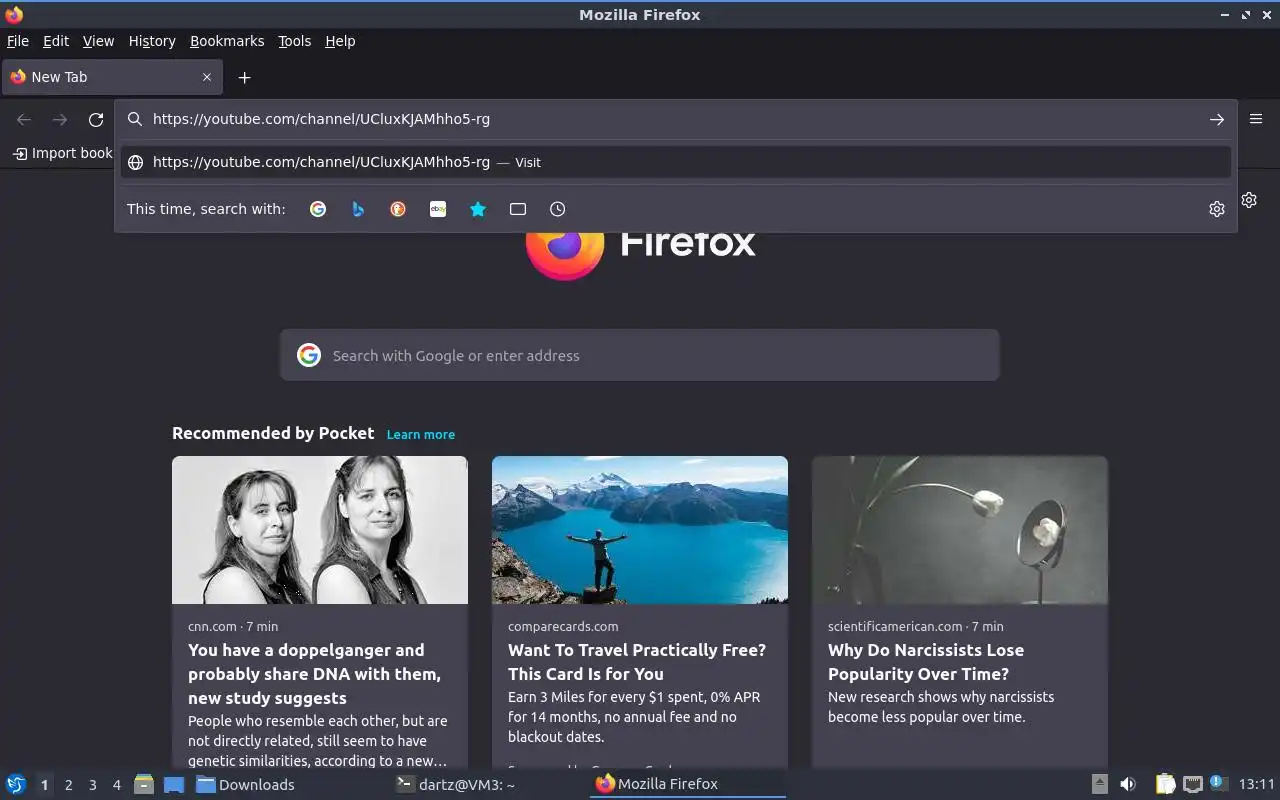Click Import bookmarks toolbar item
This screenshot has height=800, width=1280.
[x=62, y=153]
